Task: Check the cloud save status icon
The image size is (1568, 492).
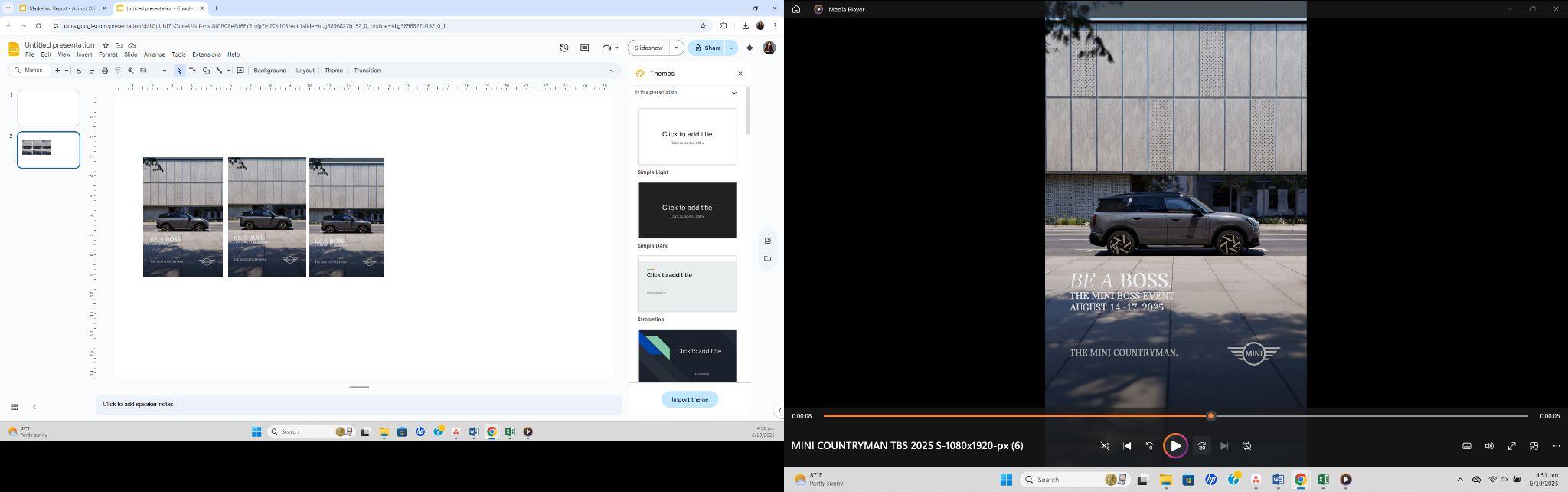Action: point(132,45)
